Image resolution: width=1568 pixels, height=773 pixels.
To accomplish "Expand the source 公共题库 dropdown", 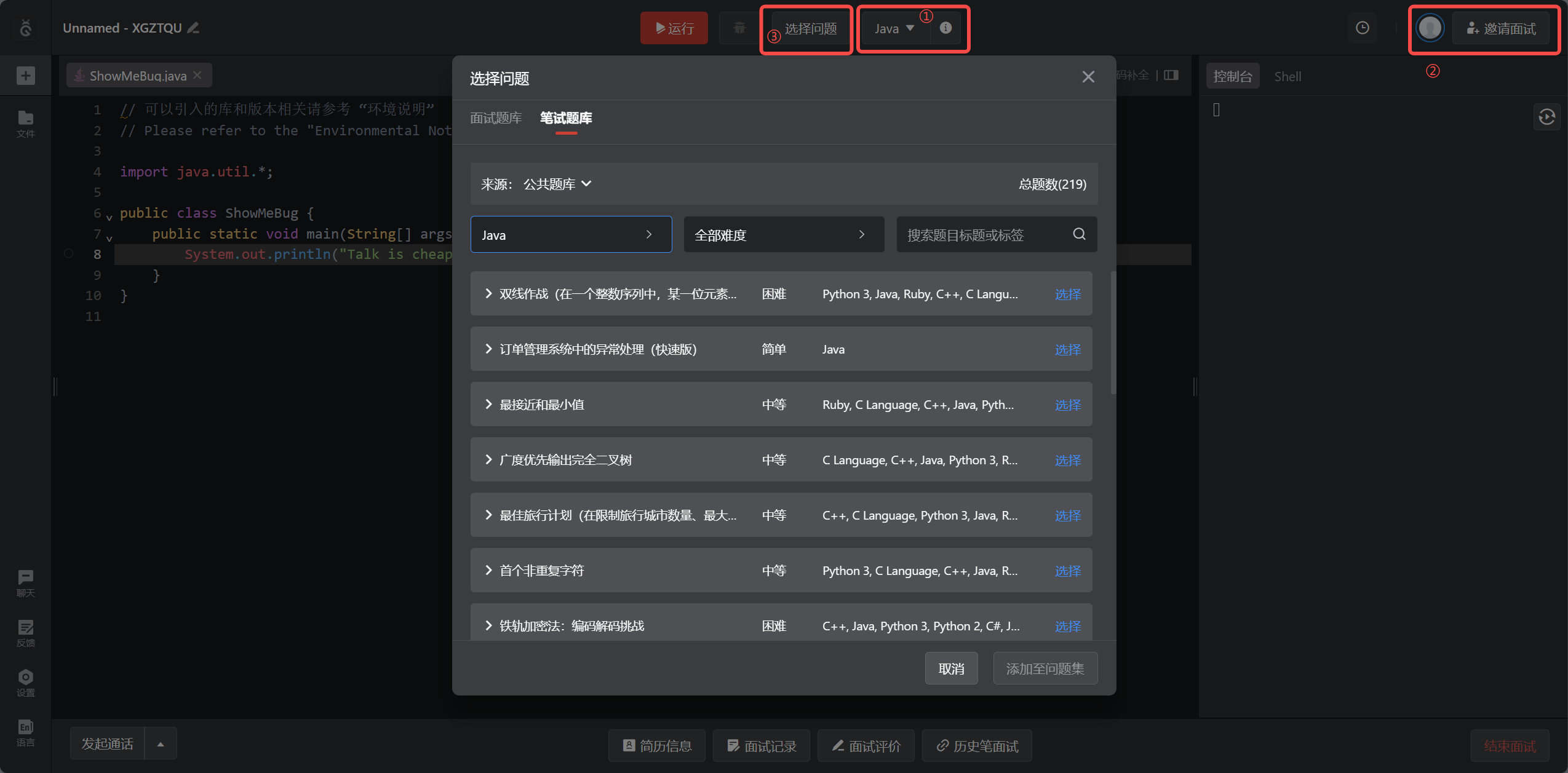I will pos(557,184).
